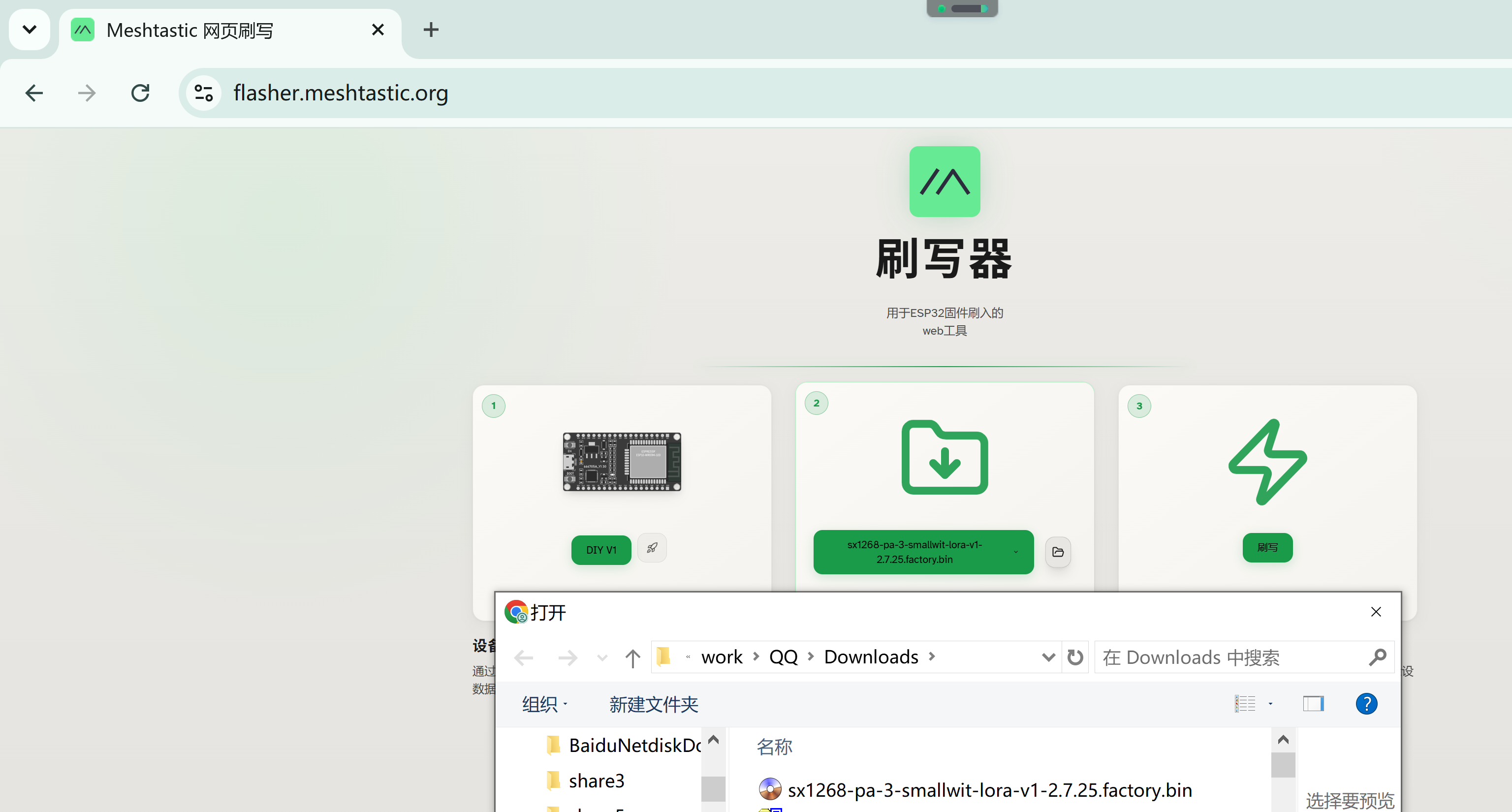This screenshot has height=812, width=1512.
Task: Go back in the file dialog
Action: click(x=524, y=657)
